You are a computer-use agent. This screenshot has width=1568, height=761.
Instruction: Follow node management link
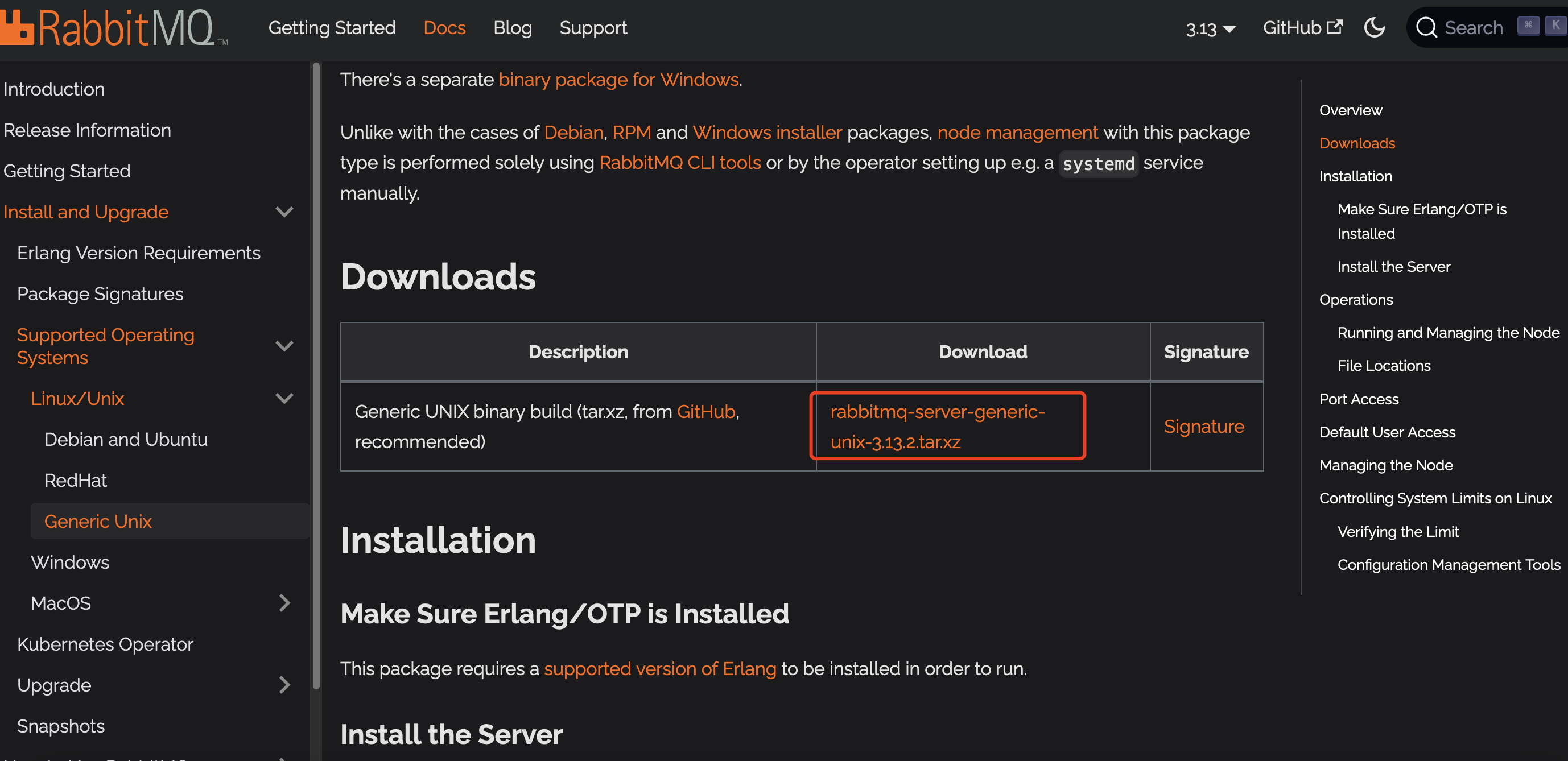click(x=1018, y=133)
